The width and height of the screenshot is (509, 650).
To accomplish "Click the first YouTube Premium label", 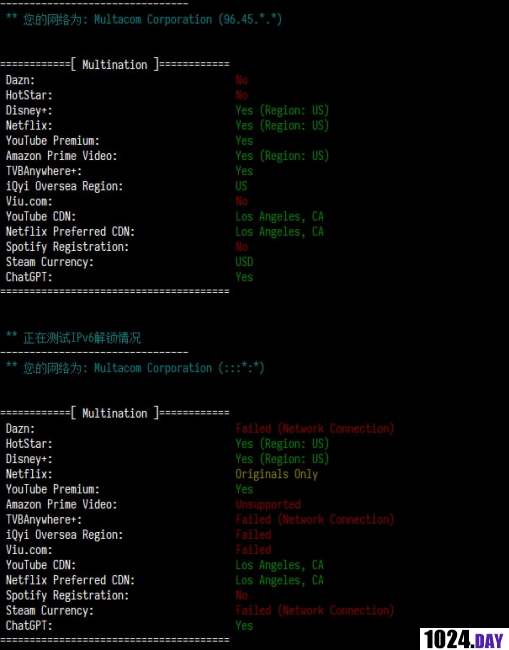I will [x=53, y=141].
